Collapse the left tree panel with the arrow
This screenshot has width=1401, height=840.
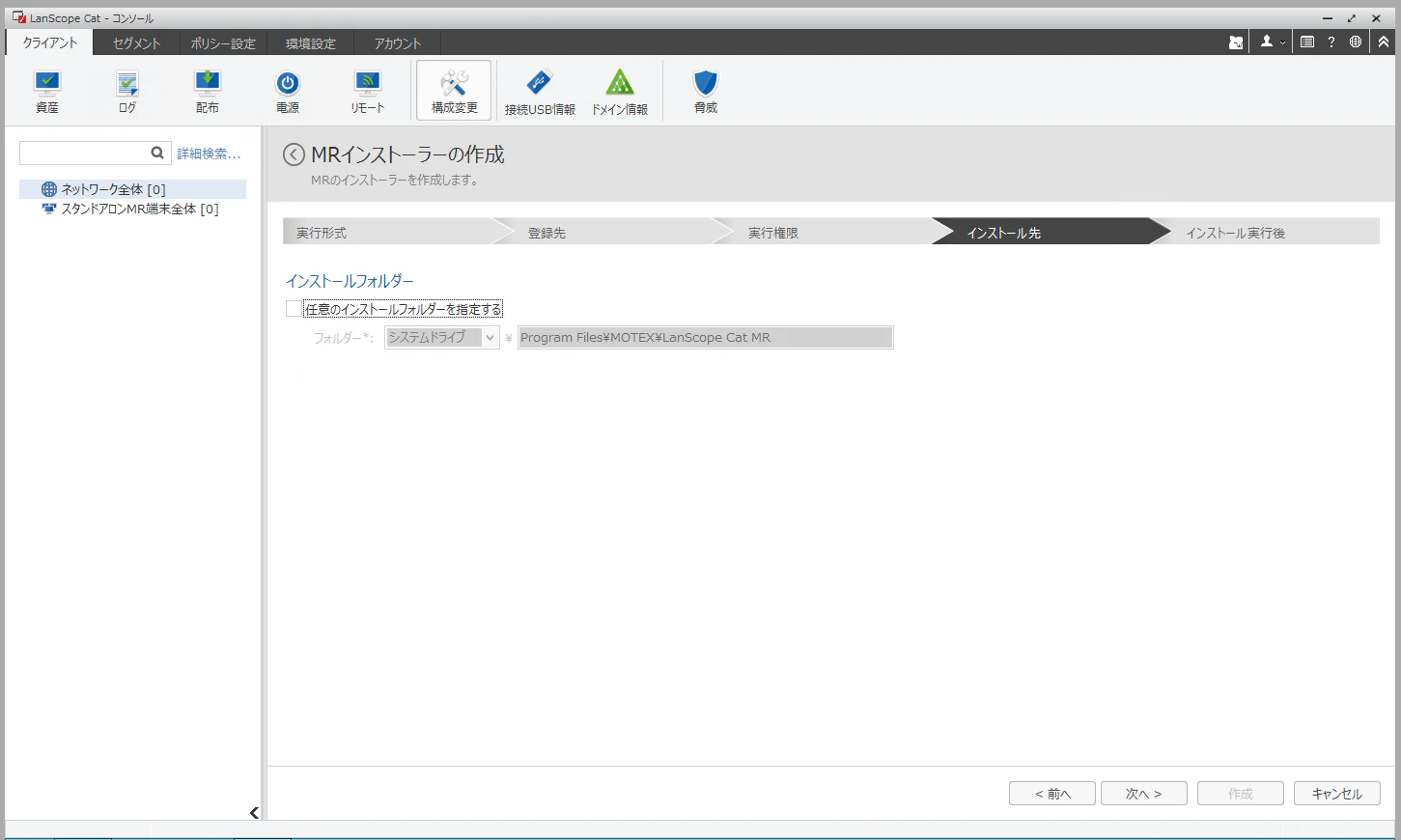tap(254, 813)
